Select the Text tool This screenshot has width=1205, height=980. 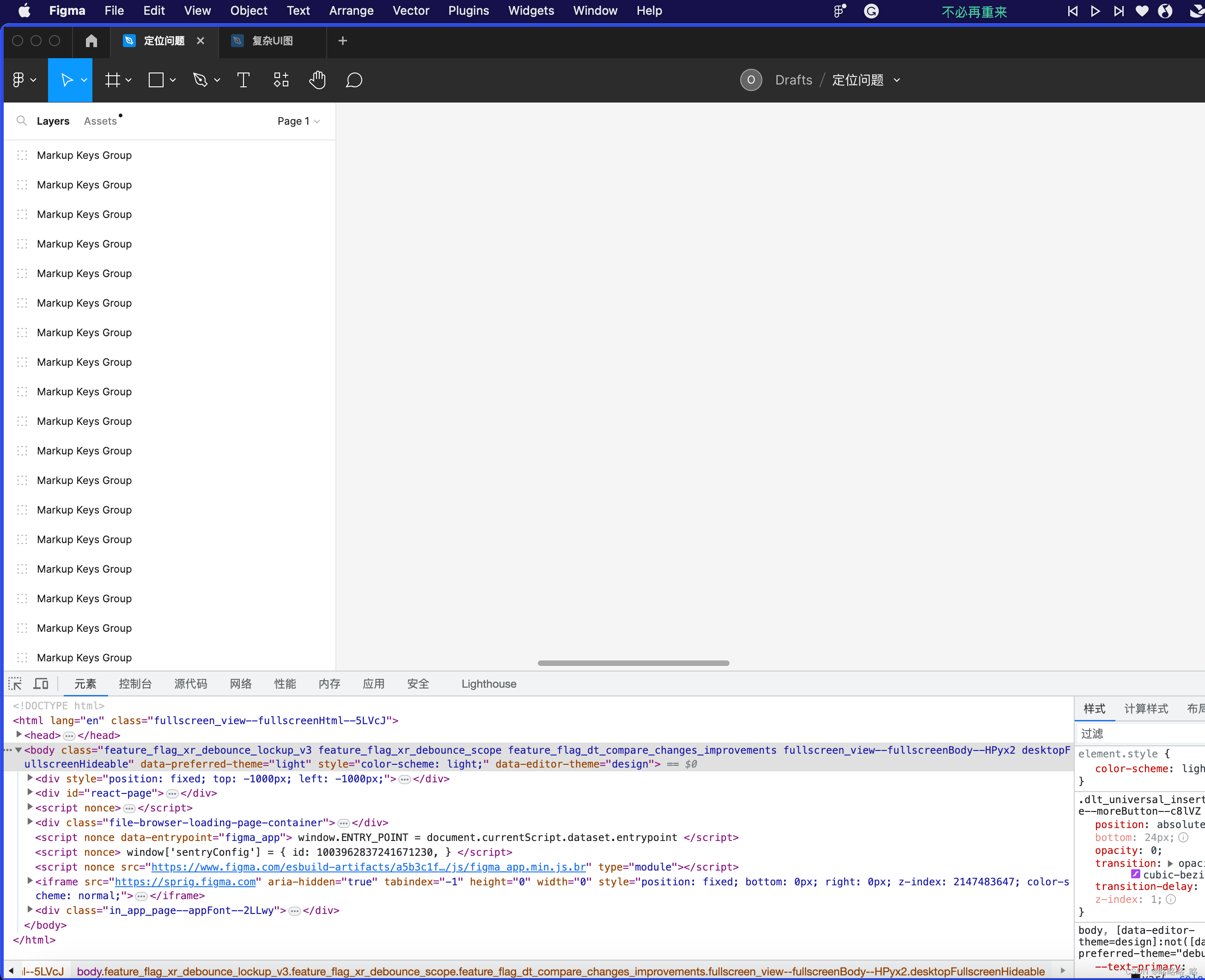coord(243,80)
